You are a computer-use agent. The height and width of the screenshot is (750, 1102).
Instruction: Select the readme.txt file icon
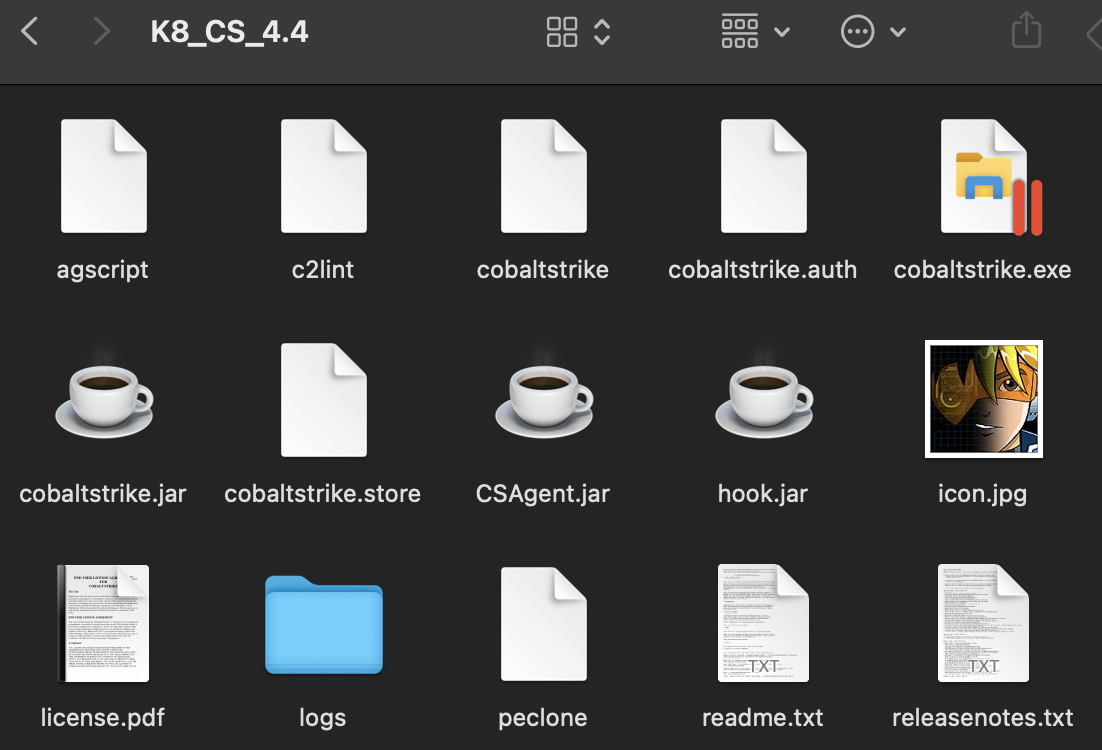pyautogui.click(x=763, y=623)
